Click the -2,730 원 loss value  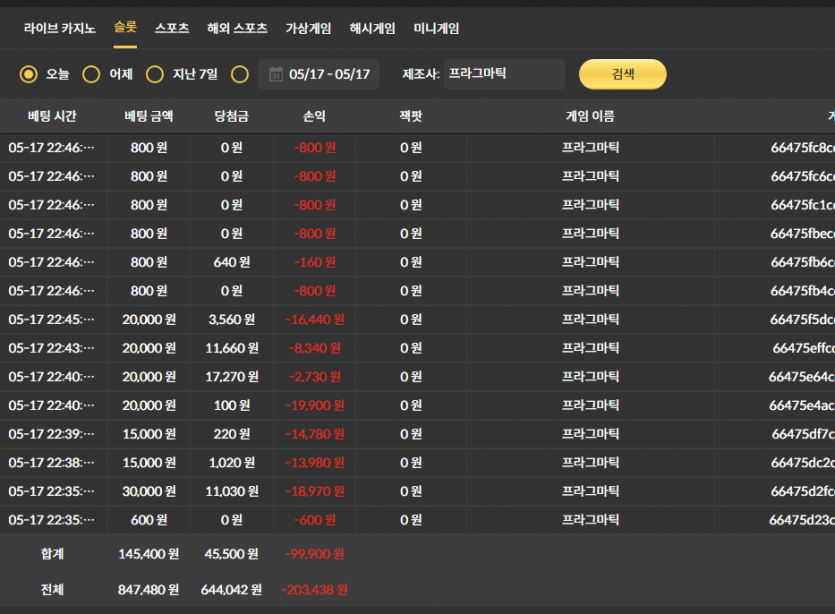pyautogui.click(x=315, y=377)
